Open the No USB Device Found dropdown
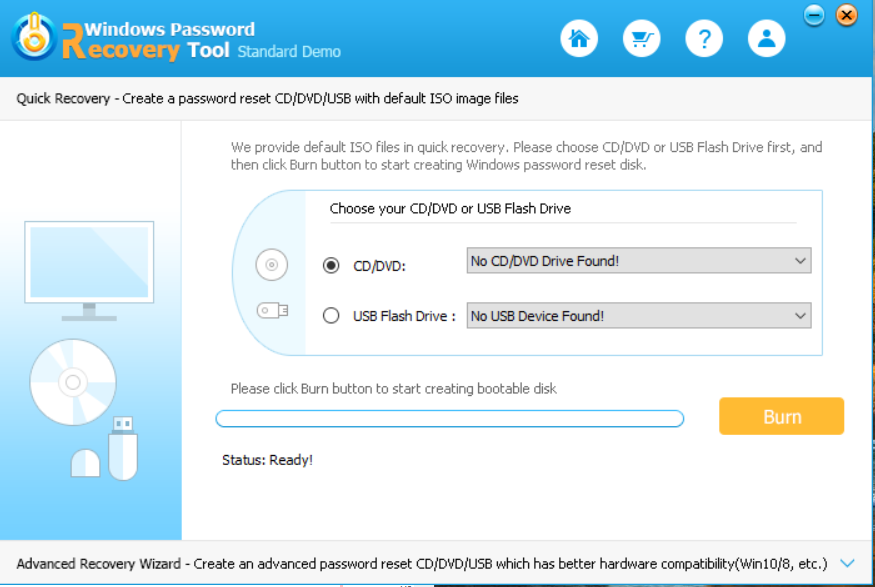Screen dimensions: 875x587 (x=639, y=316)
